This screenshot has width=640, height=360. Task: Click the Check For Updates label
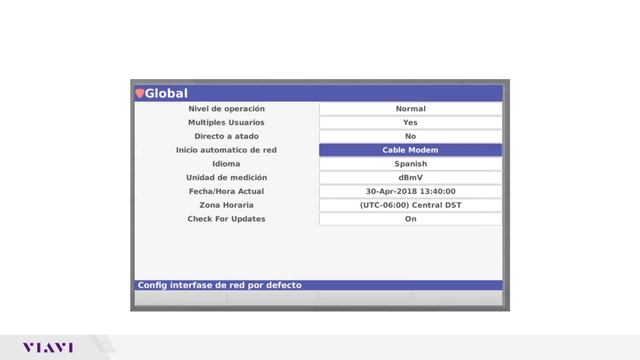pos(227,219)
